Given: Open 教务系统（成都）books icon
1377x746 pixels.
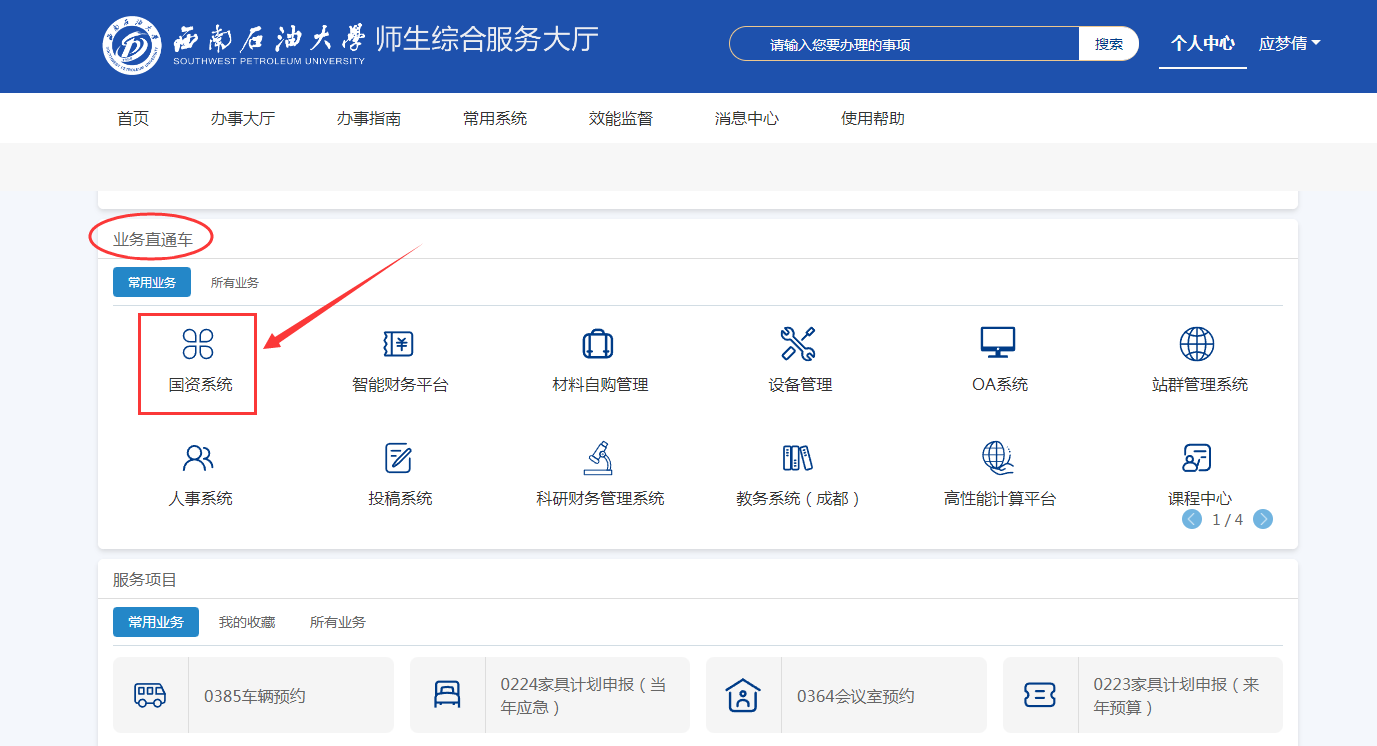Looking at the screenshot, I should (x=797, y=459).
